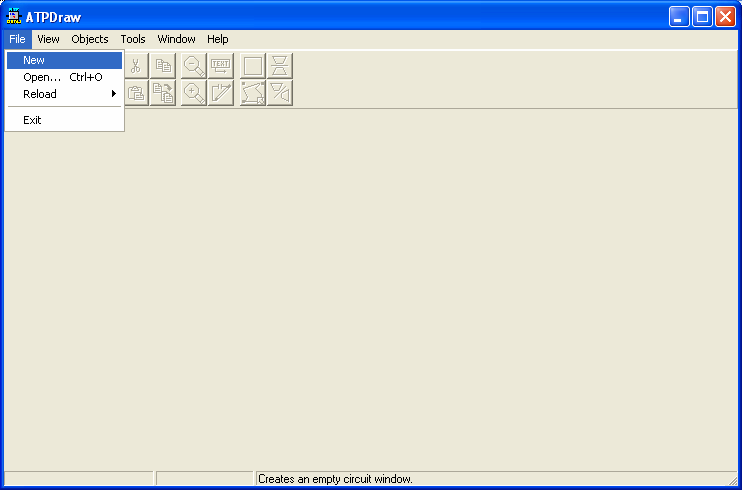
Task: Choose New from the File menu
Action: 64,61
